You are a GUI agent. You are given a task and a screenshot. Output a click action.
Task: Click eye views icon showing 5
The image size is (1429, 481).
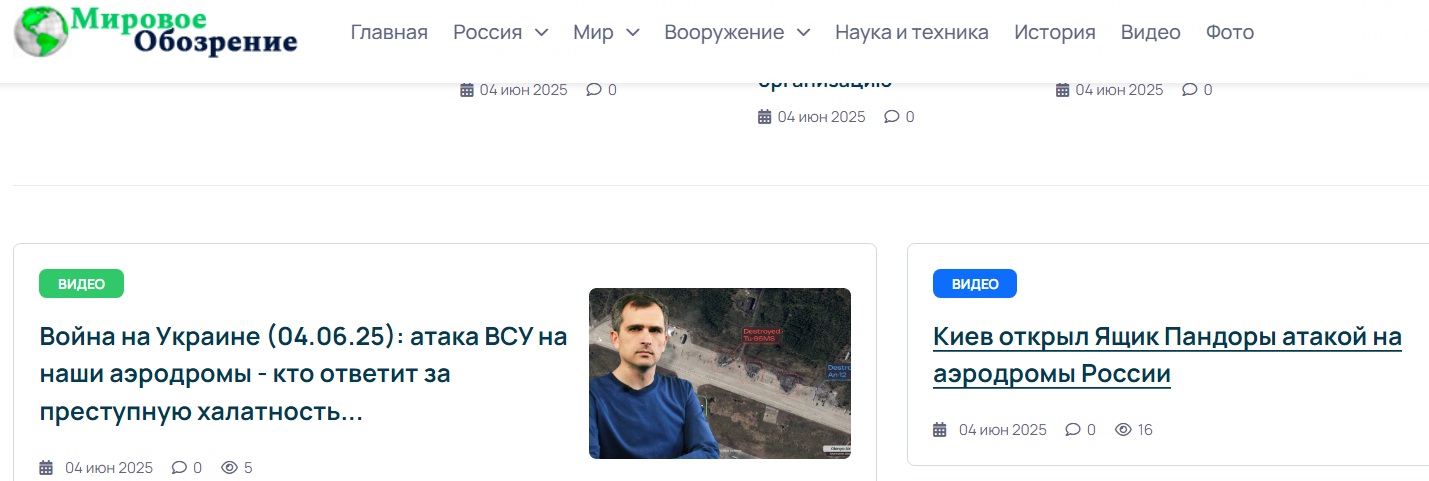click(x=229, y=468)
